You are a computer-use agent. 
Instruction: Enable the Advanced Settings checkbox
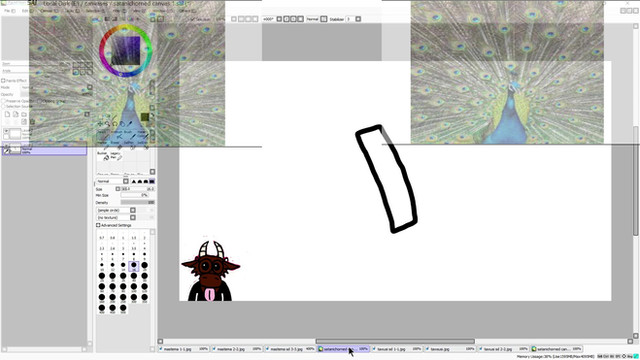[98, 225]
